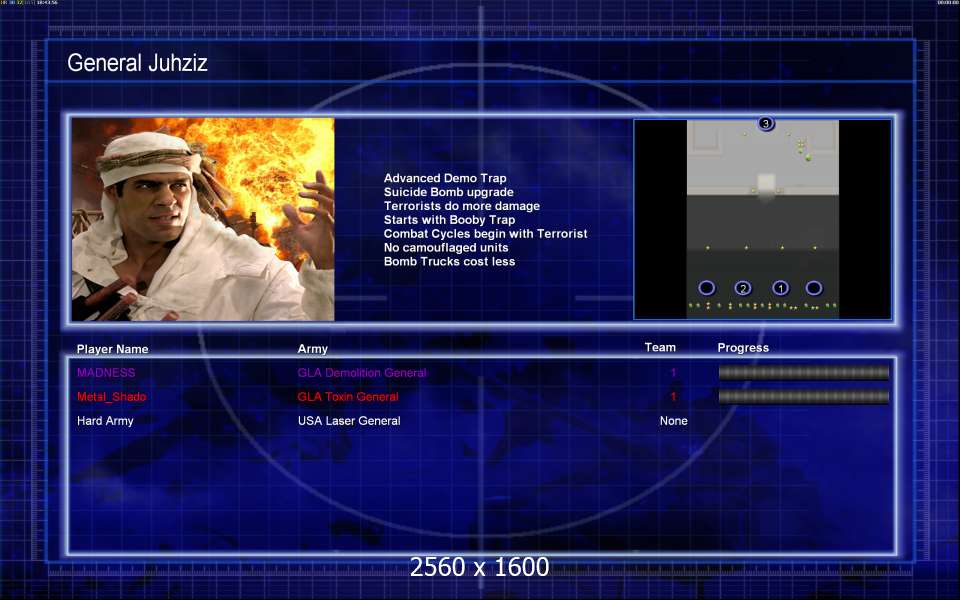The image size is (960, 600).
Task: Click the Progress column header
Action: pyautogui.click(x=743, y=348)
